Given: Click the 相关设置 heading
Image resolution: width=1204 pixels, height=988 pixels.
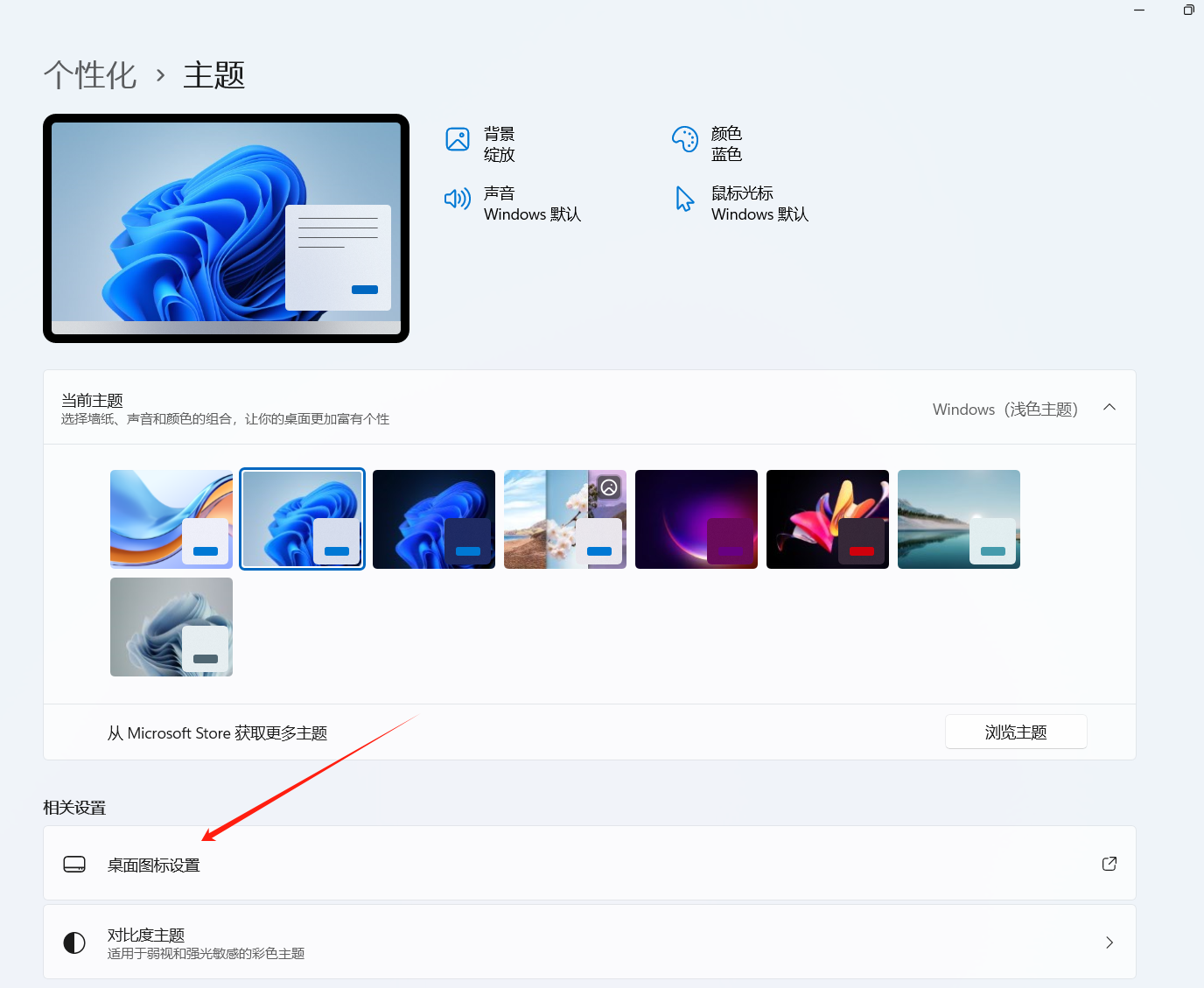Looking at the screenshot, I should (x=74, y=808).
